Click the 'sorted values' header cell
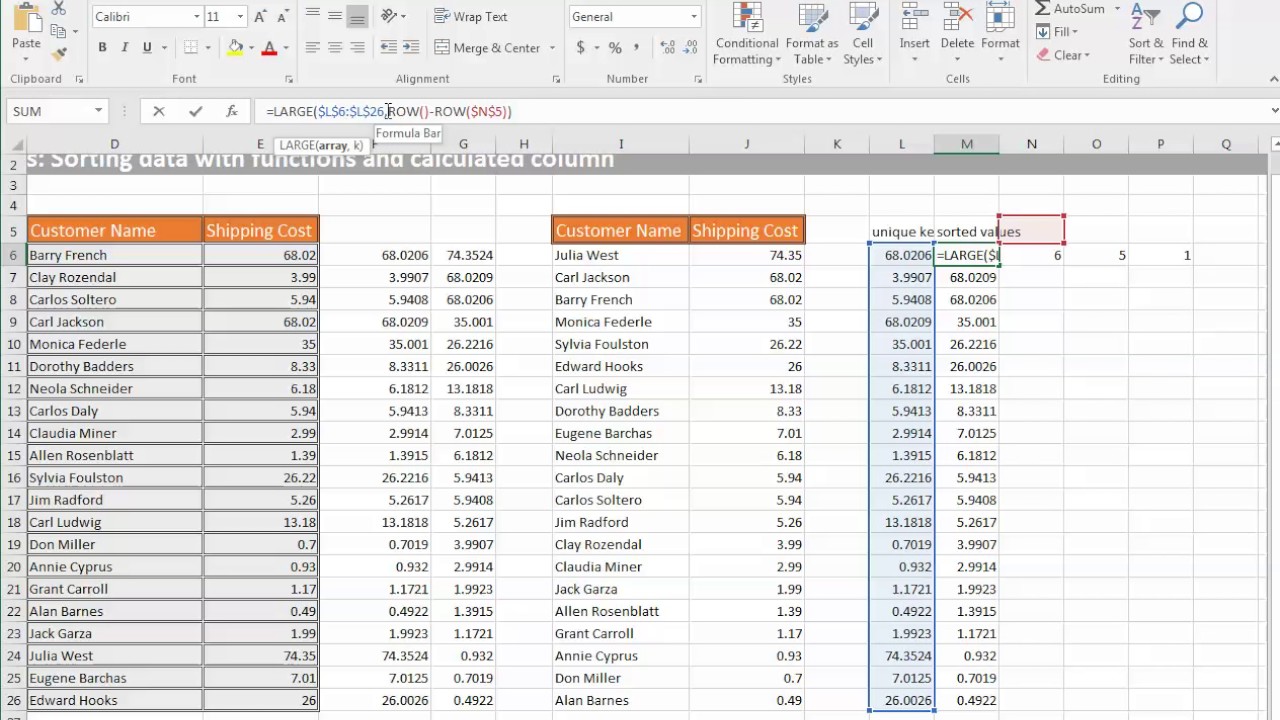The height and width of the screenshot is (720, 1280). (x=967, y=232)
